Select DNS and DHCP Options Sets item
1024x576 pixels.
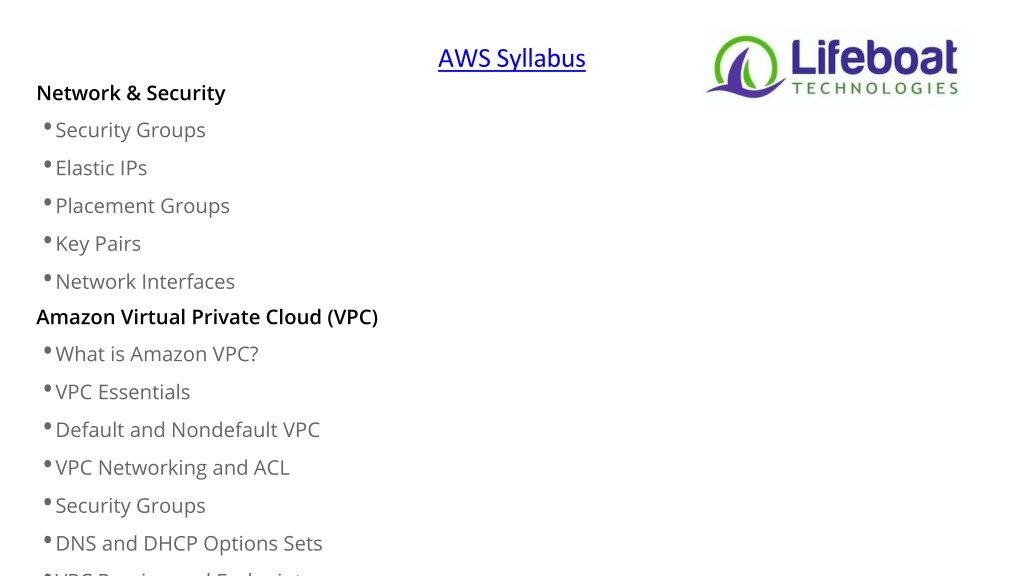(189, 543)
